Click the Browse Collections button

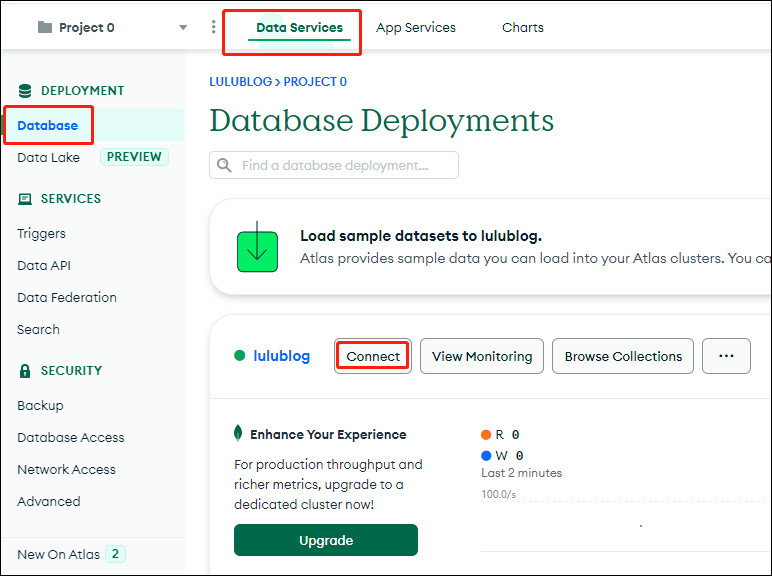pyautogui.click(x=623, y=356)
